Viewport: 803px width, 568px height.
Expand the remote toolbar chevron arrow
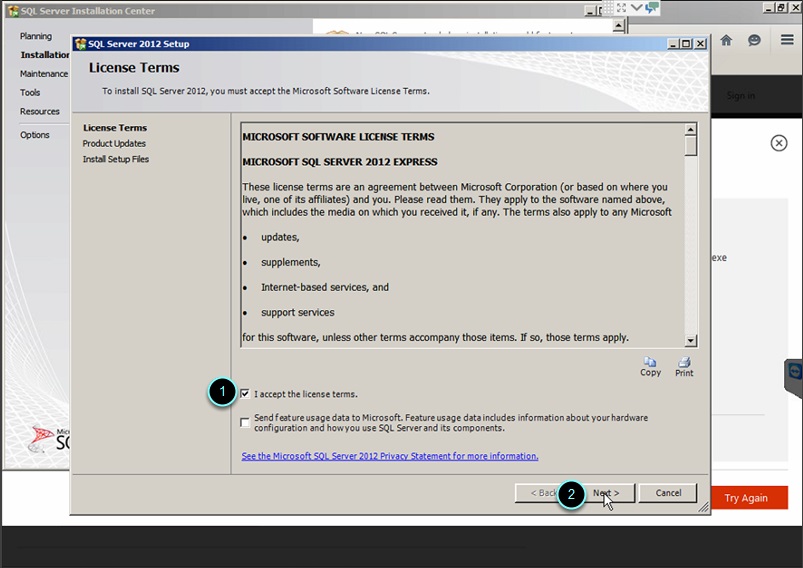636,8
